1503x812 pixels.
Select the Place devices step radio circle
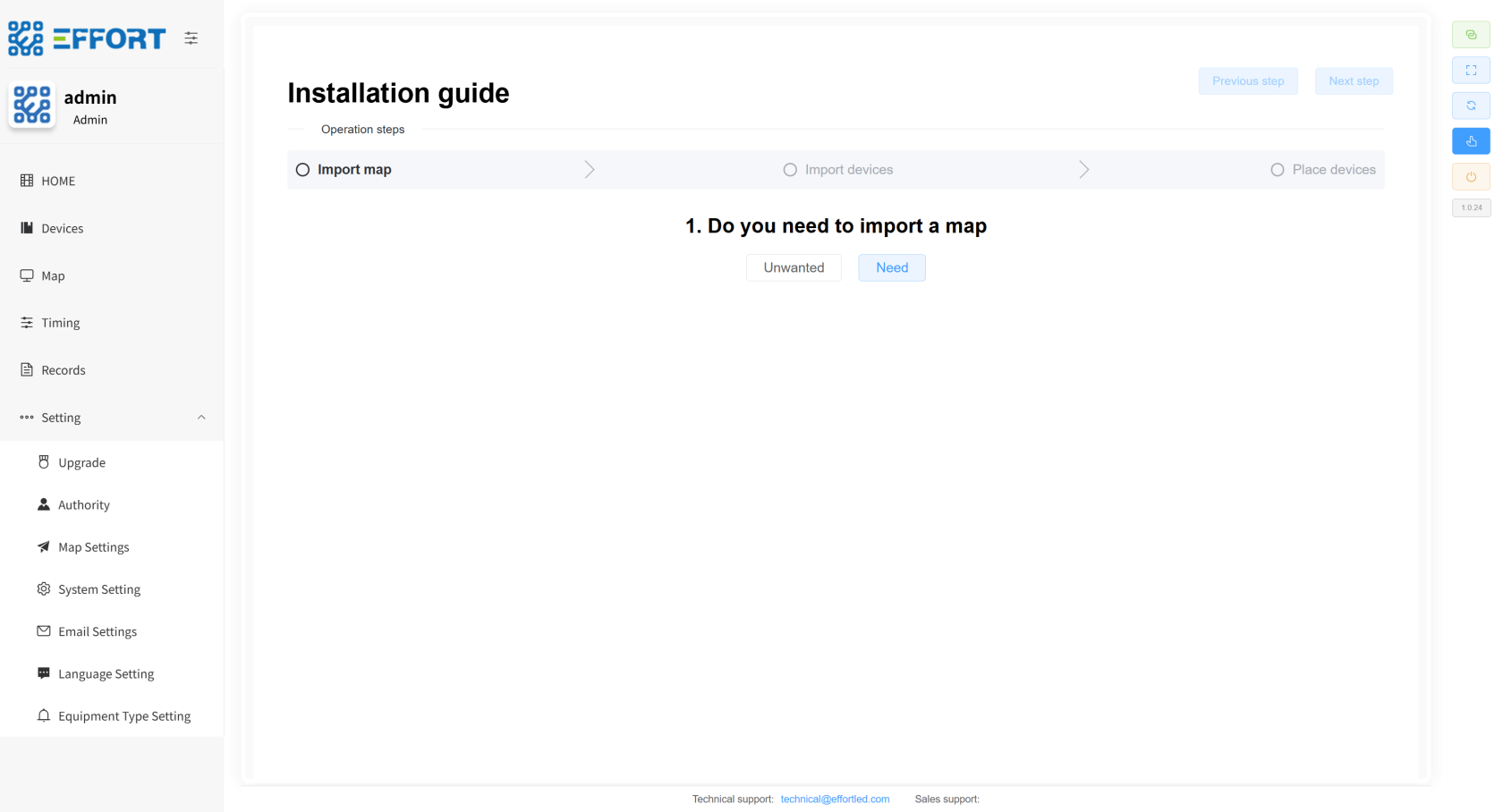tap(1278, 170)
